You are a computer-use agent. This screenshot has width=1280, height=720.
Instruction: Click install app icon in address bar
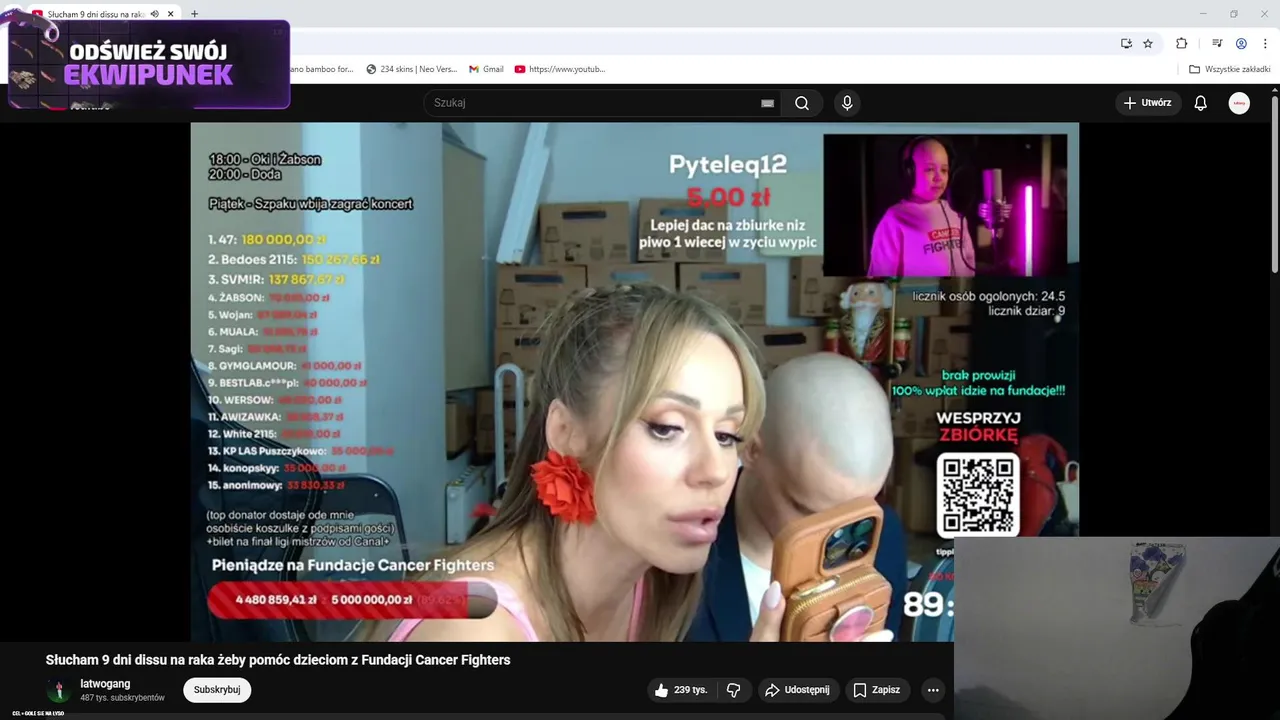pos(1126,43)
